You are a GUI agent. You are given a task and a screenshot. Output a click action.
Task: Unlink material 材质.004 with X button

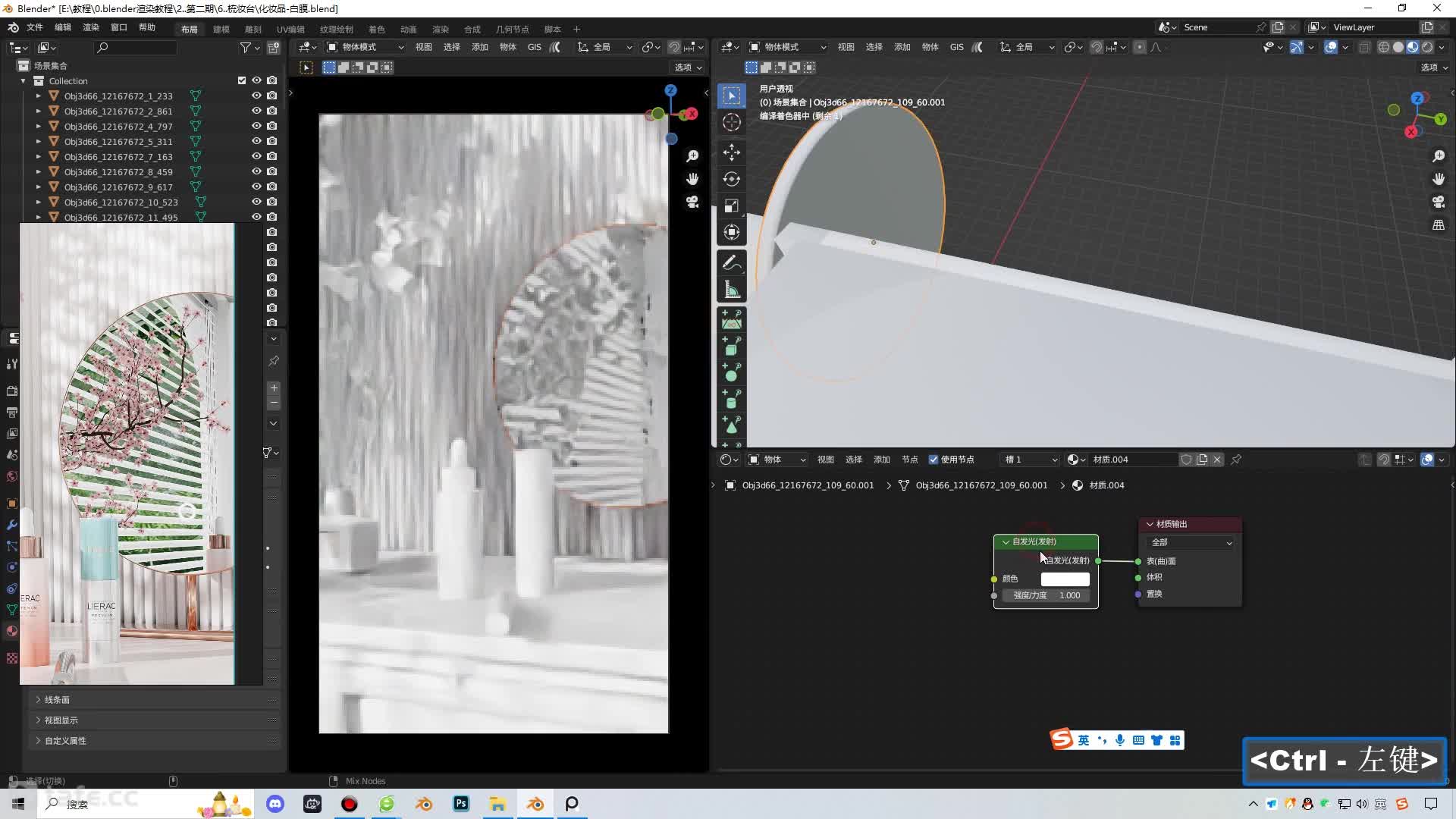click(x=1217, y=460)
